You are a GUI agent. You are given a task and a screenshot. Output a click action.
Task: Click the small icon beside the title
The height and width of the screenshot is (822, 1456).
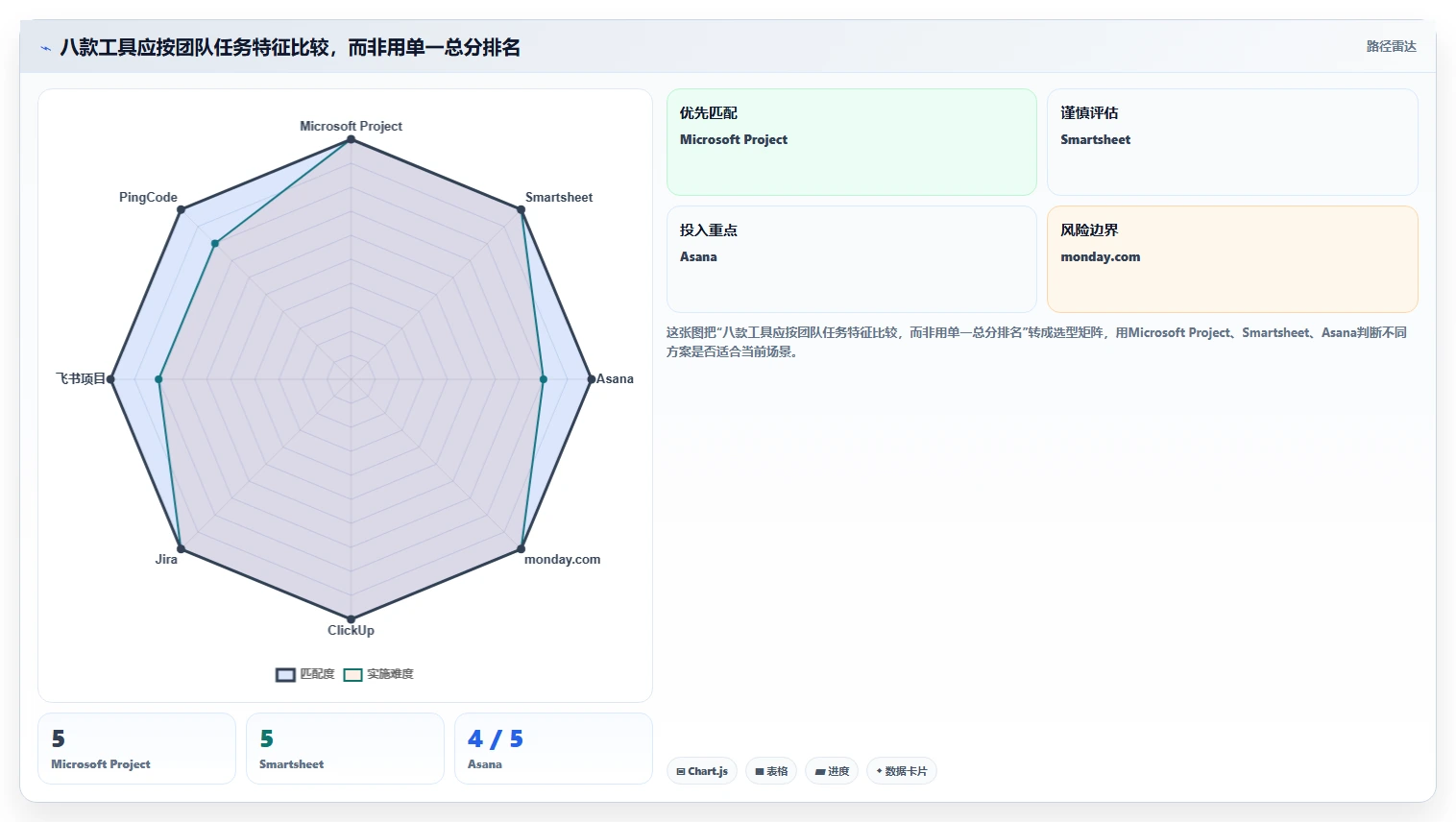pos(45,48)
